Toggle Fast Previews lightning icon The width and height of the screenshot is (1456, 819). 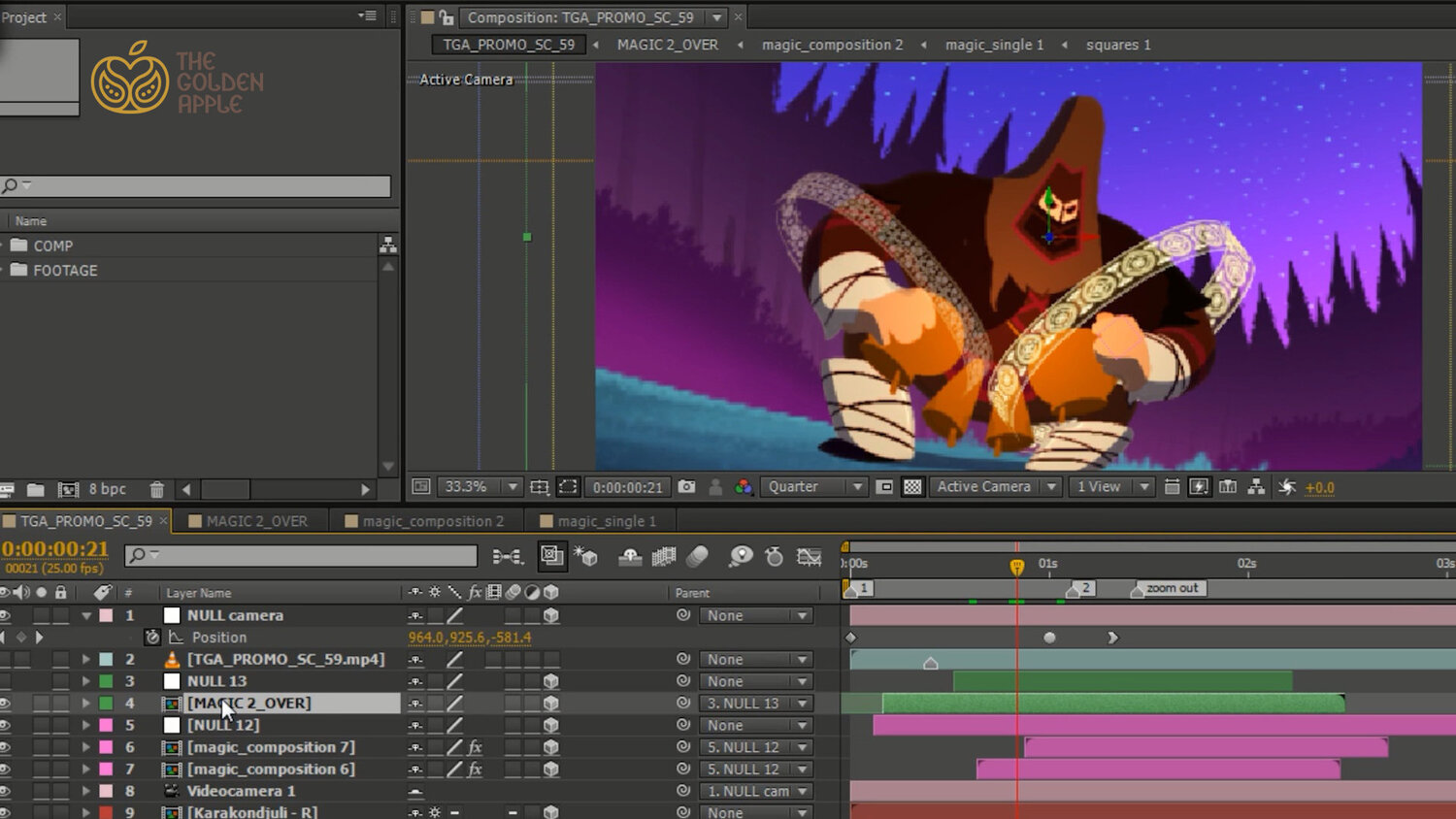pos(1200,487)
